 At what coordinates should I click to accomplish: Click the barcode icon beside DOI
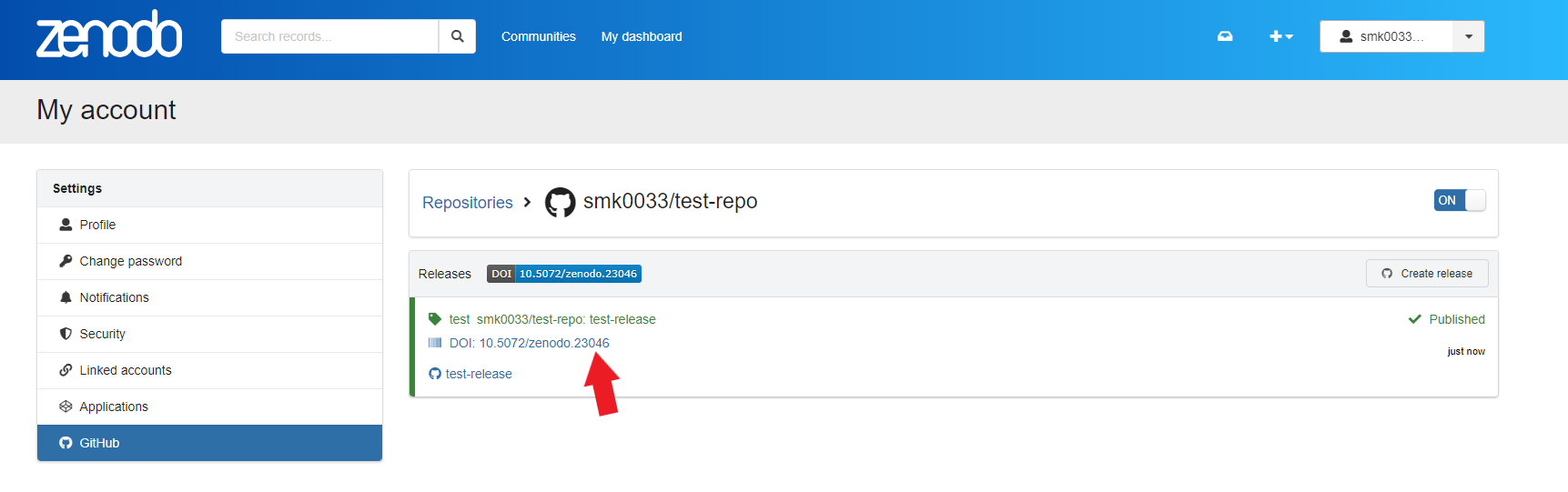pyautogui.click(x=435, y=343)
